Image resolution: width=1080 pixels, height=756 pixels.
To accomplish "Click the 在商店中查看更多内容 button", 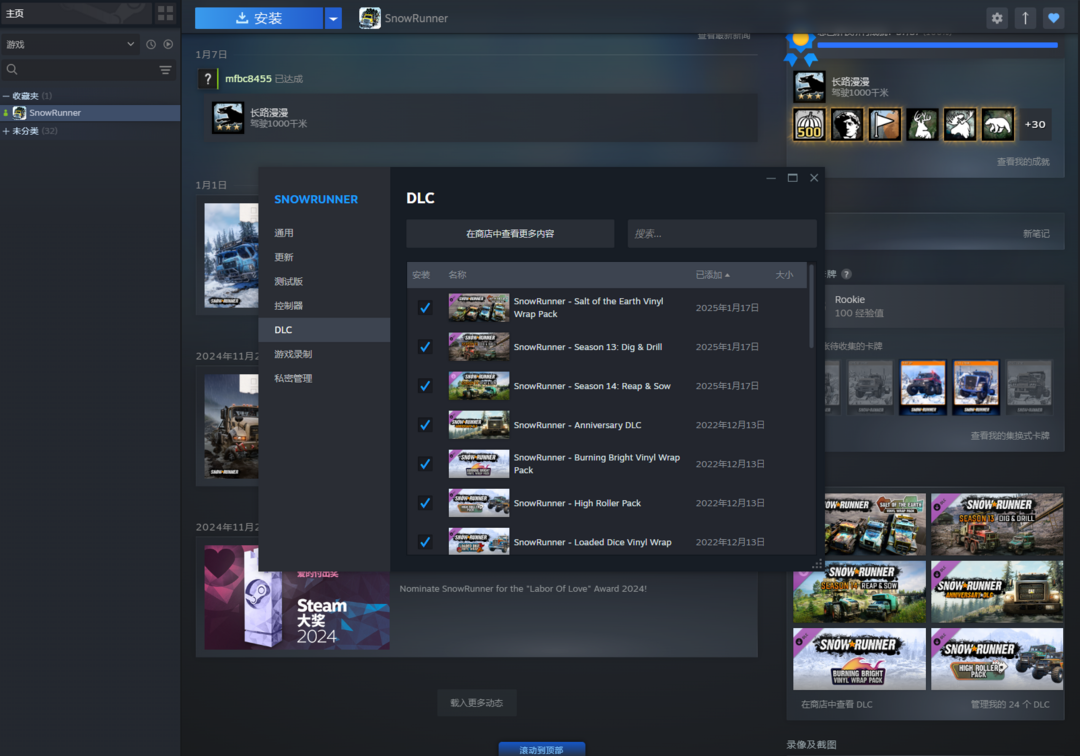I will pos(510,234).
